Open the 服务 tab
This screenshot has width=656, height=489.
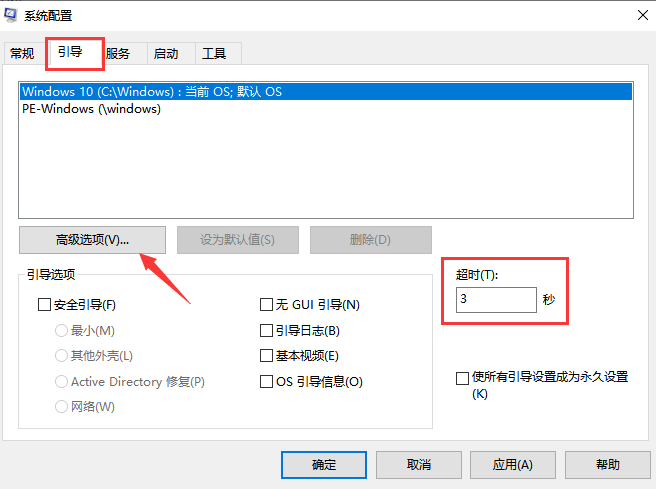(117, 54)
